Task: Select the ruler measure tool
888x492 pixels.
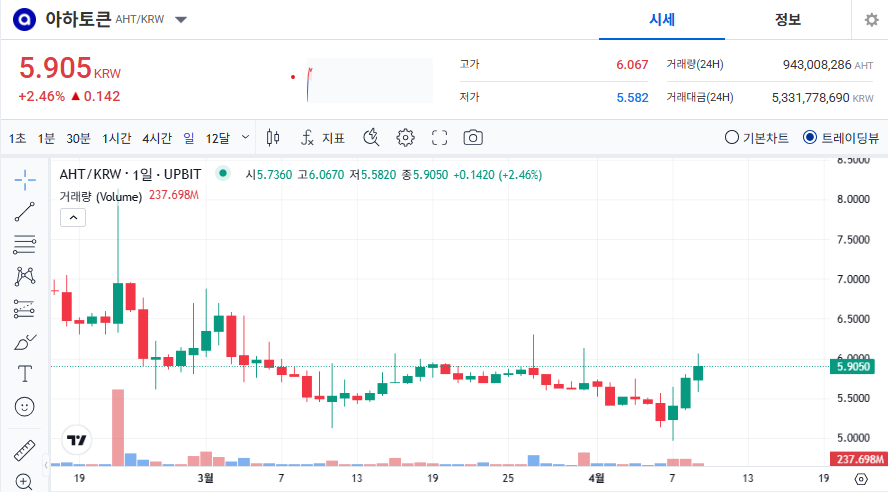Action: (x=25, y=451)
